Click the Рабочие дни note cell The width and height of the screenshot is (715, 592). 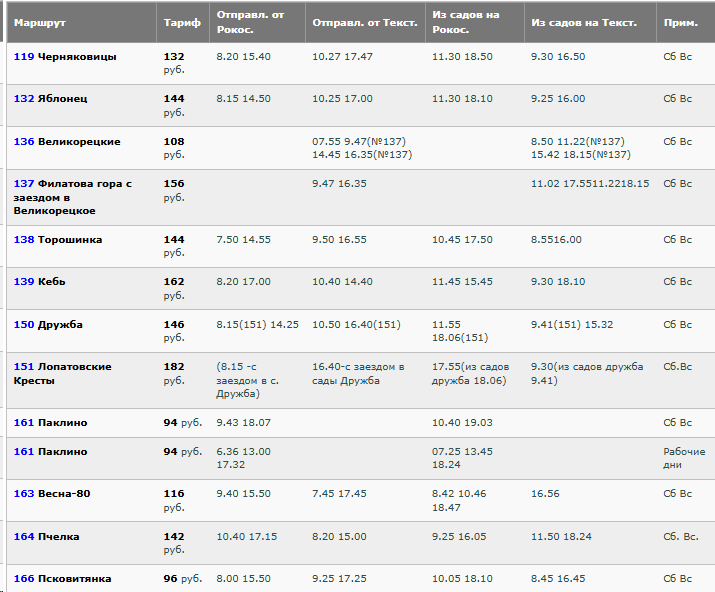coord(684,458)
